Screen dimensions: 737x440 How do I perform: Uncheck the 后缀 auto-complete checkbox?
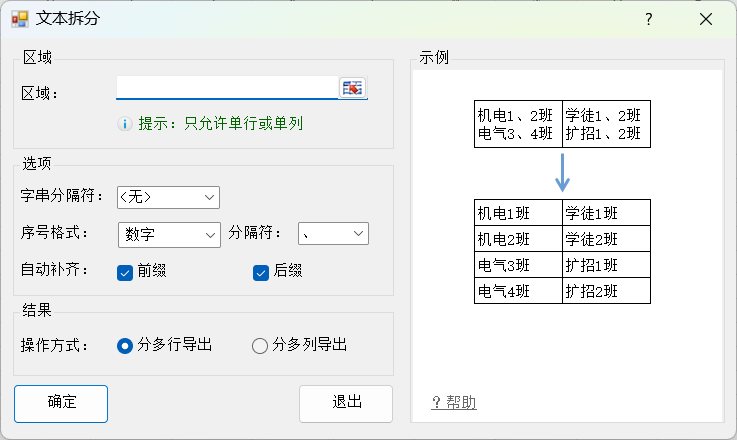(261, 273)
